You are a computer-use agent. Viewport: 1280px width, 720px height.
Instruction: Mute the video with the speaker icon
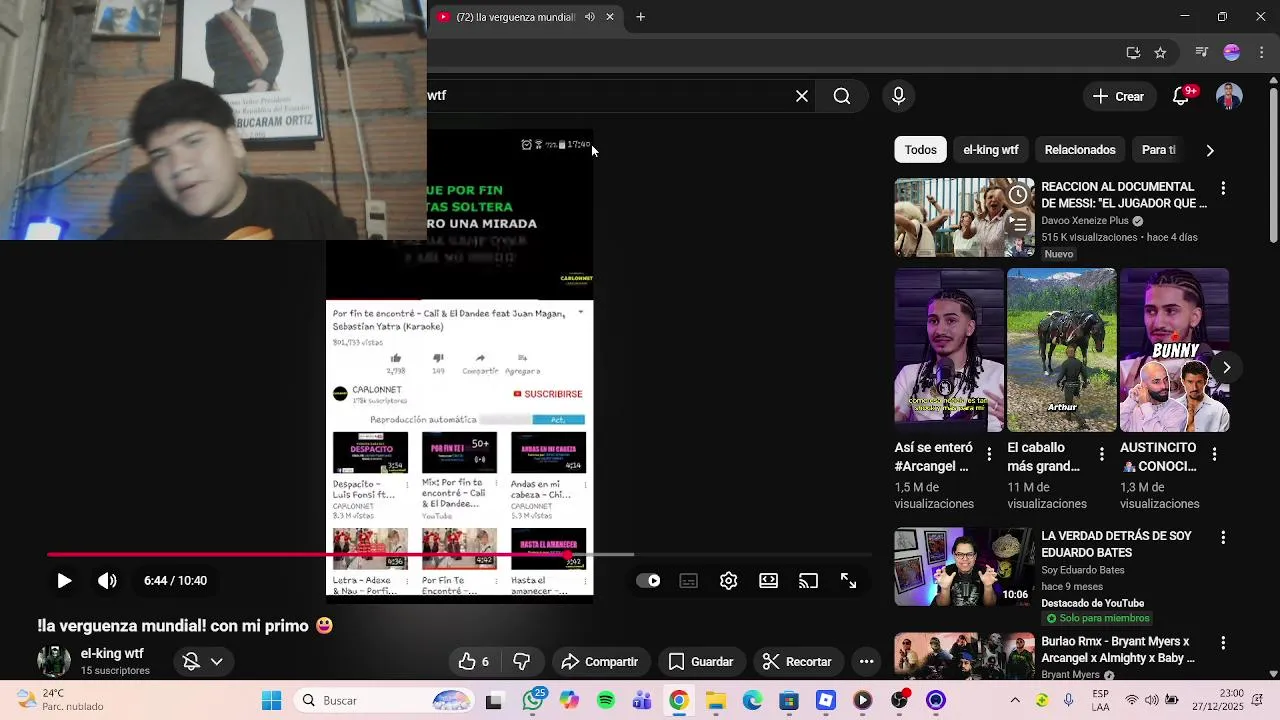(x=107, y=581)
